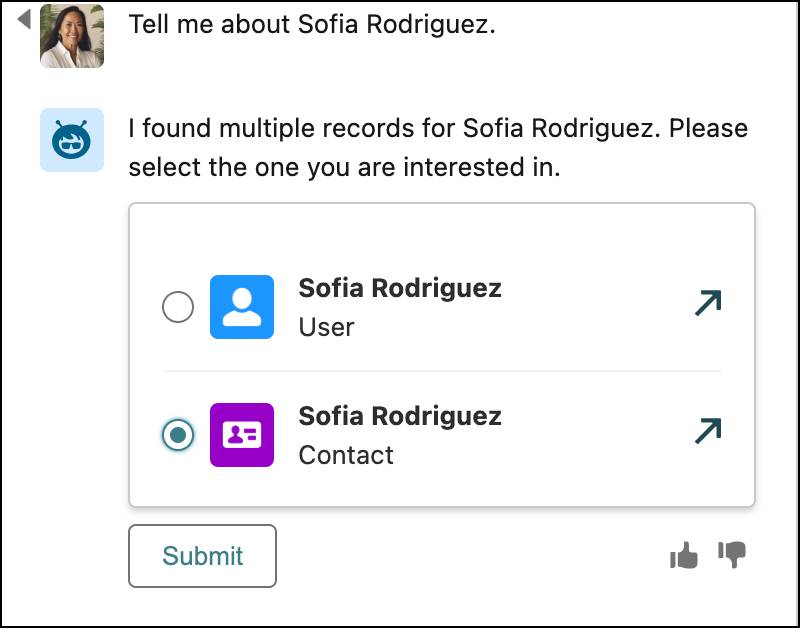The height and width of the screenshot is (628, 800).
Task: Click the Sofia Rodriguez name in the User row
Action: (400, 289)
